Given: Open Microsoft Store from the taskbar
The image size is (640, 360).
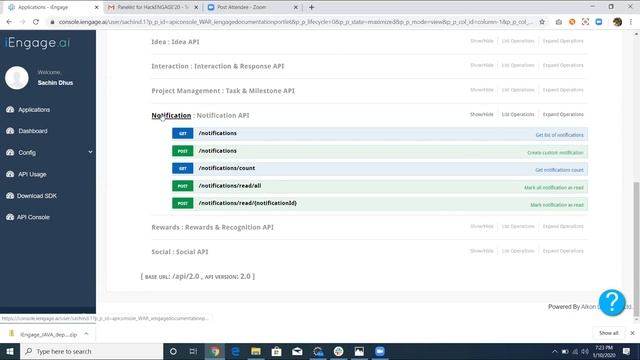Looking at the screenshot, I should (276, 351).
